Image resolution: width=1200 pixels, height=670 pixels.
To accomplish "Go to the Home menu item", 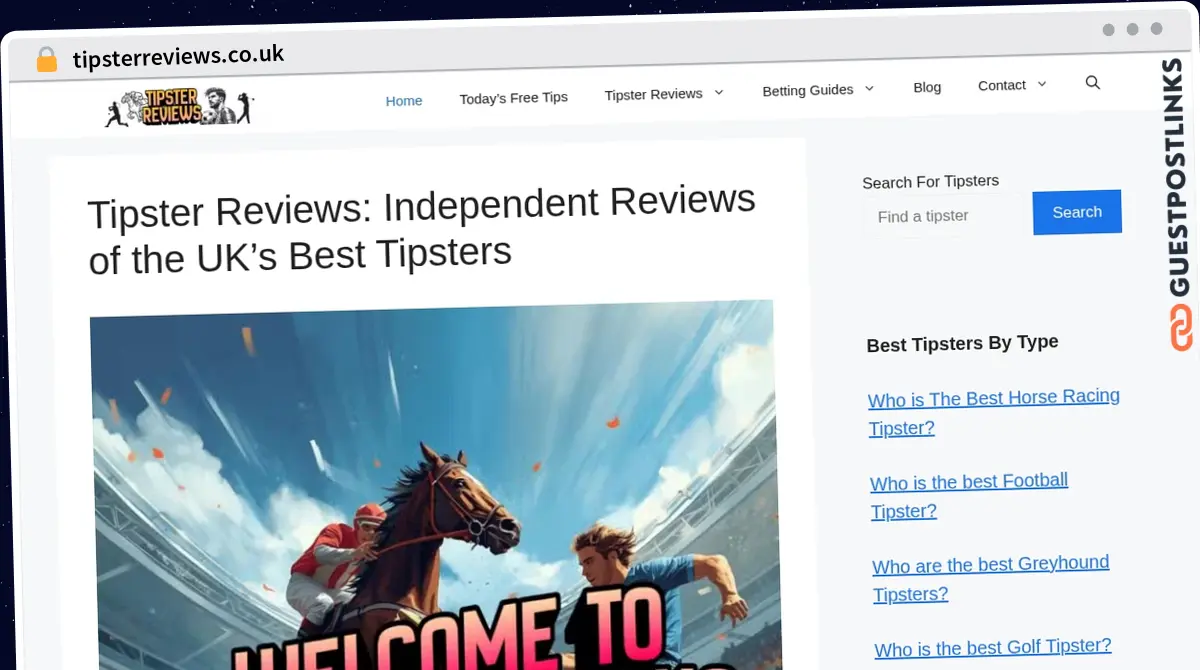I will tap(404, 101).
